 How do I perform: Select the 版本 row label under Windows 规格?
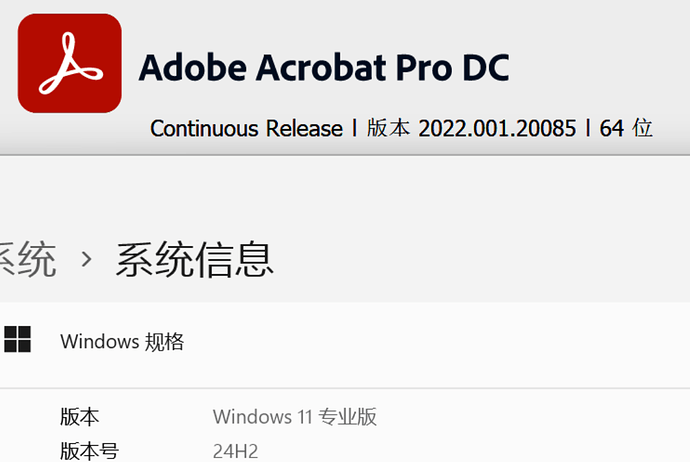tap(80, 416)
